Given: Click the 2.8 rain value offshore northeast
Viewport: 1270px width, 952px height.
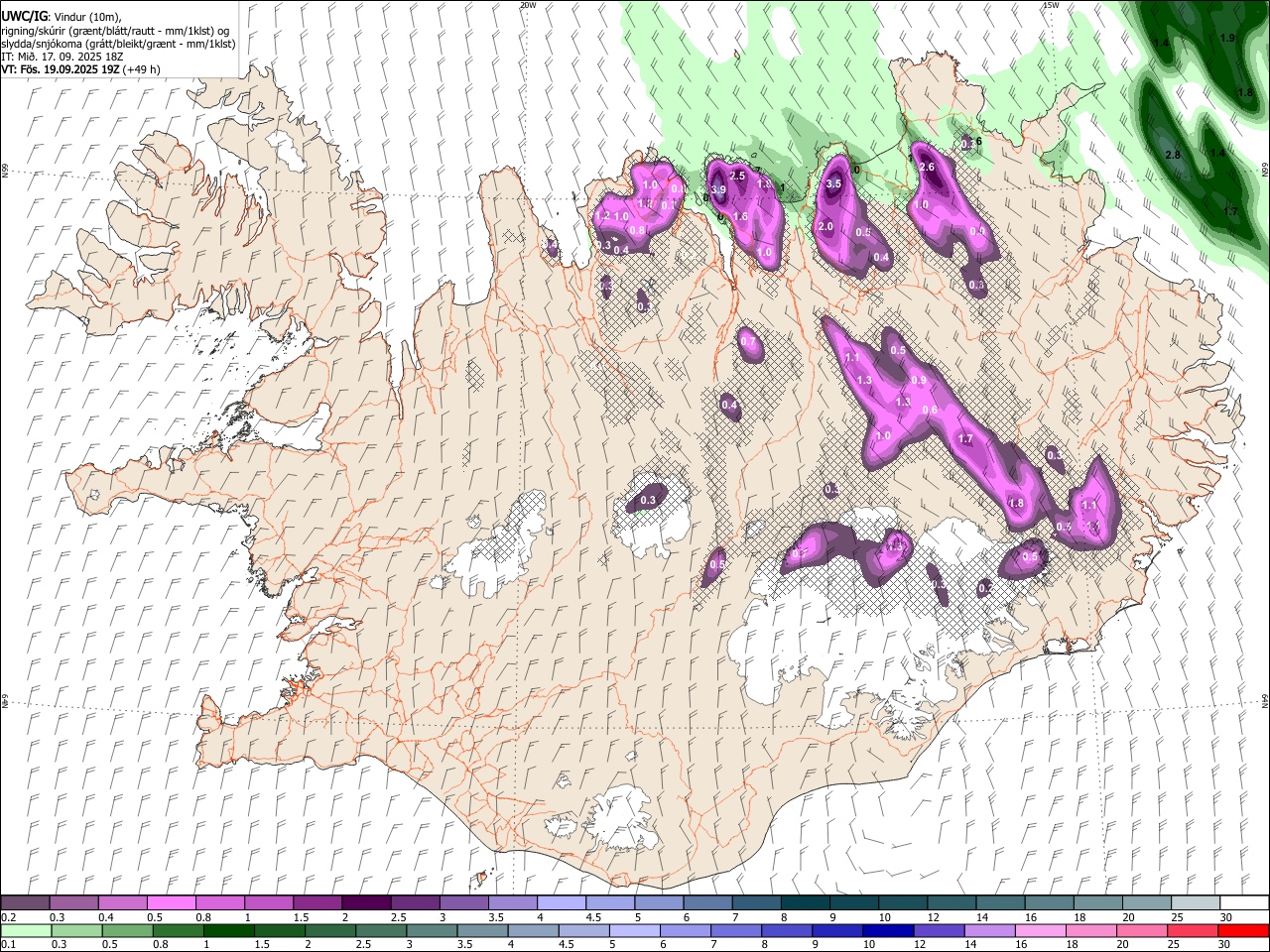Looking at the screenshot, I should [x=1173, y=156].
